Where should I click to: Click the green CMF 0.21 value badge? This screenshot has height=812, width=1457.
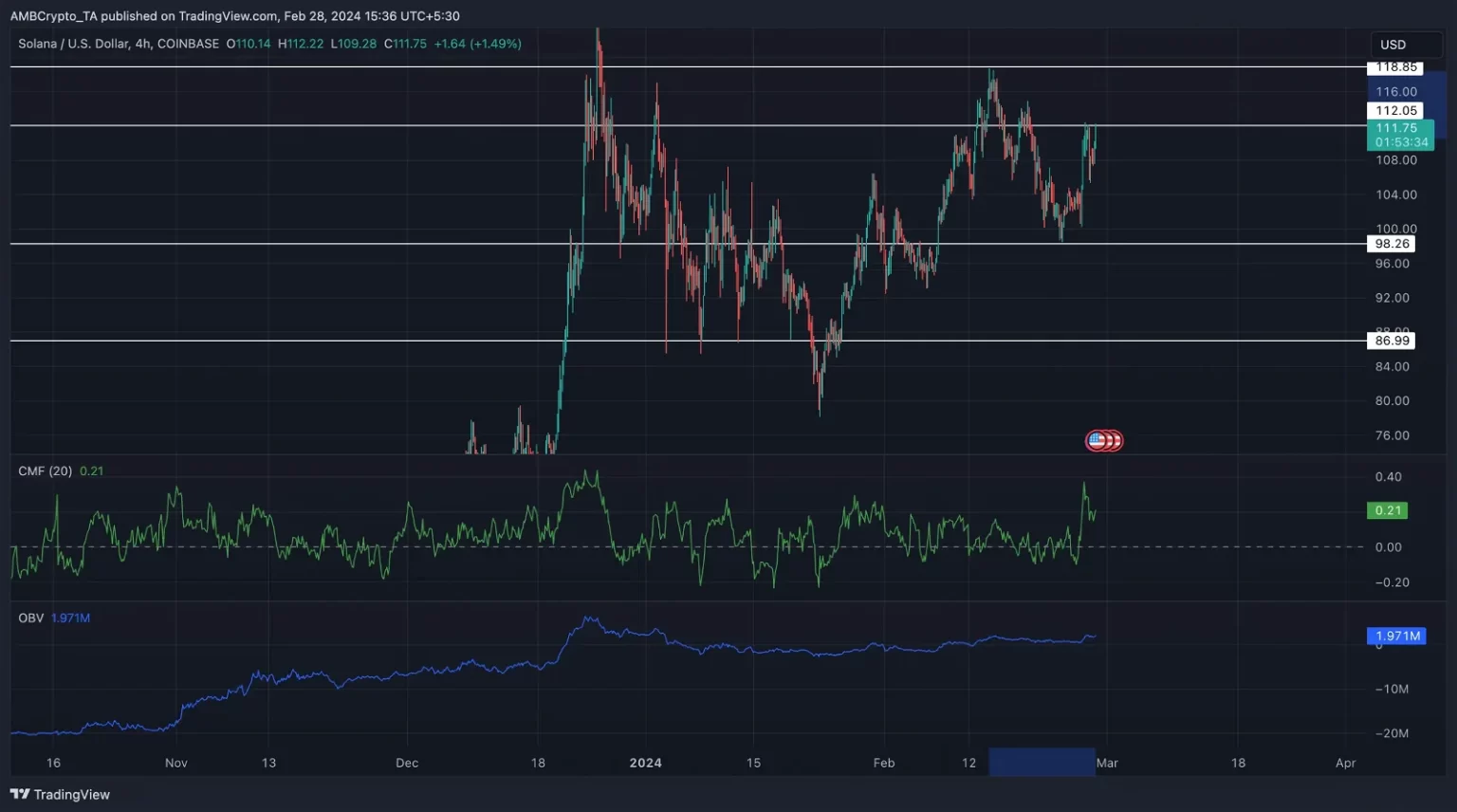(x=1388, y=510)
